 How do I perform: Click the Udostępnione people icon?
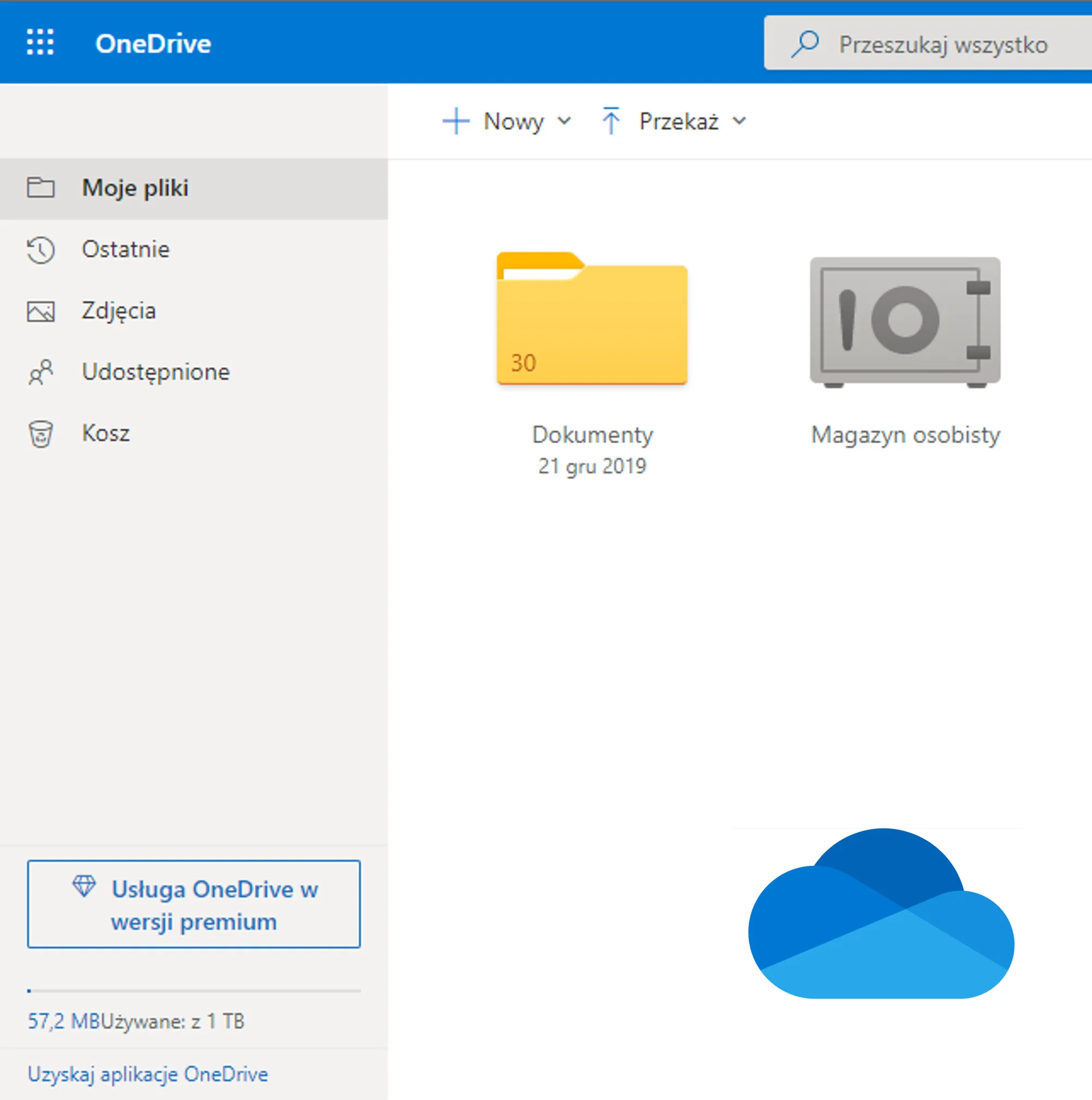41,372
